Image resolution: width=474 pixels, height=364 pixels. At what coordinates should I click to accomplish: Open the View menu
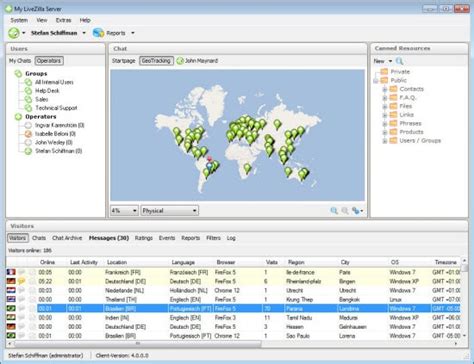[42, 20]
